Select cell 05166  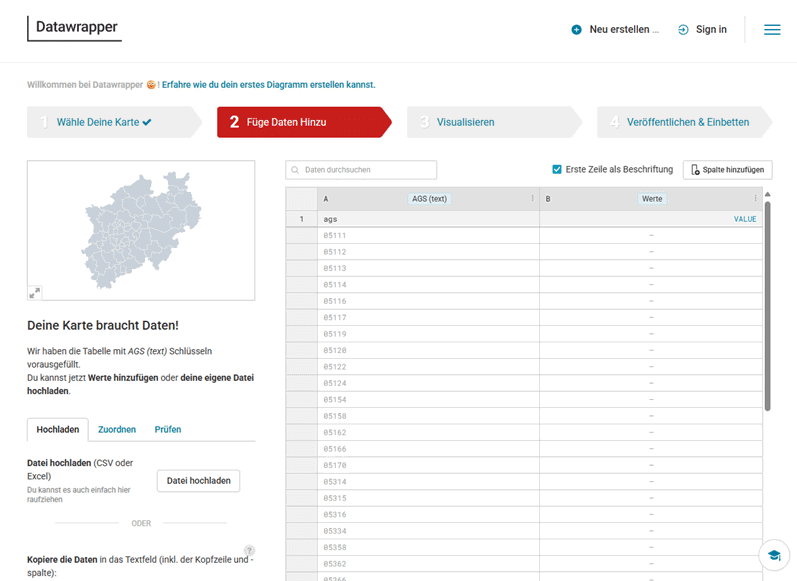[x=428, y=449]
